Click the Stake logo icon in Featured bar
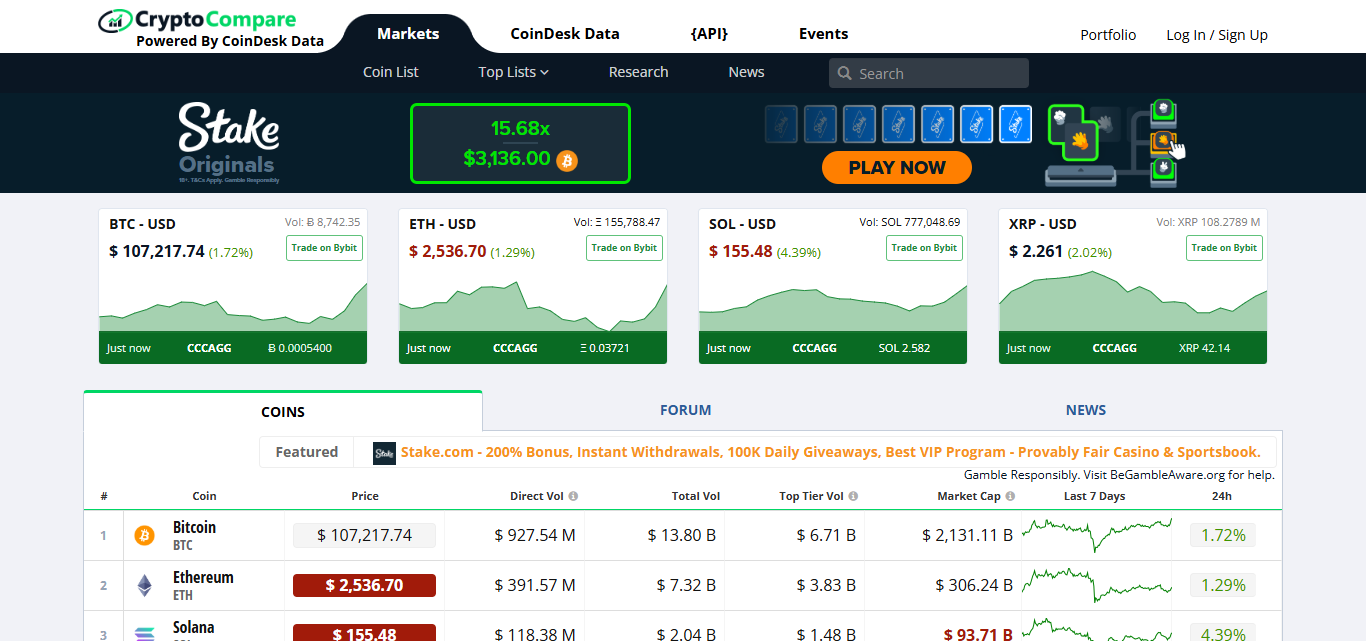 385,453
